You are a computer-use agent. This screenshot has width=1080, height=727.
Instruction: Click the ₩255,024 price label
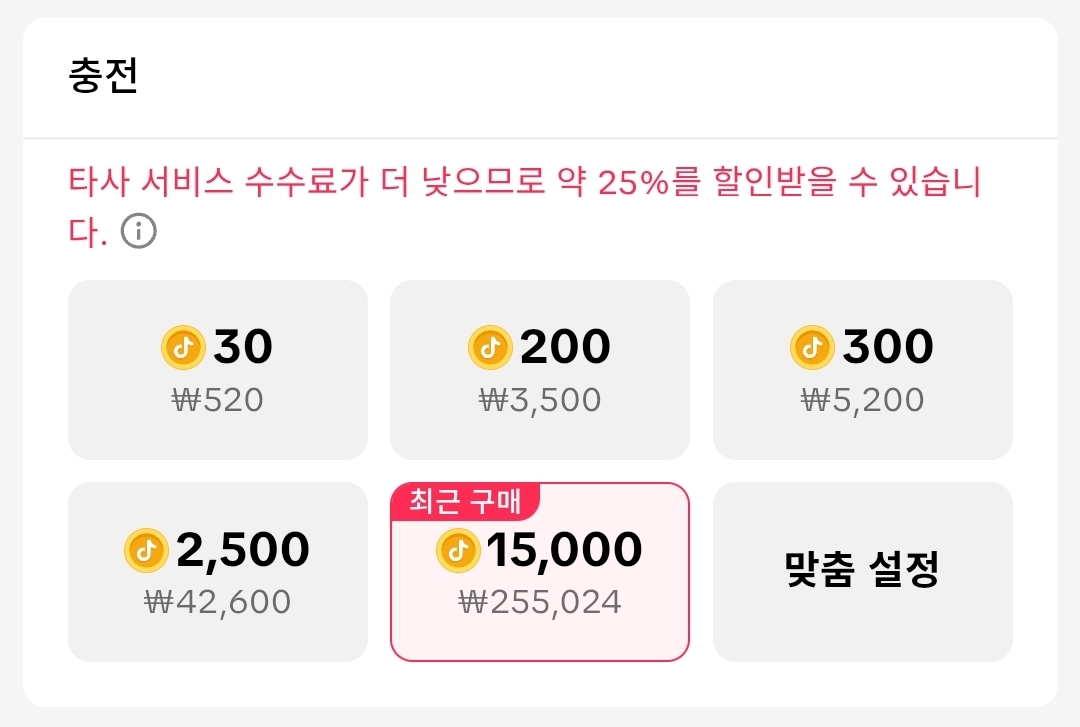[x=540, y=601]
